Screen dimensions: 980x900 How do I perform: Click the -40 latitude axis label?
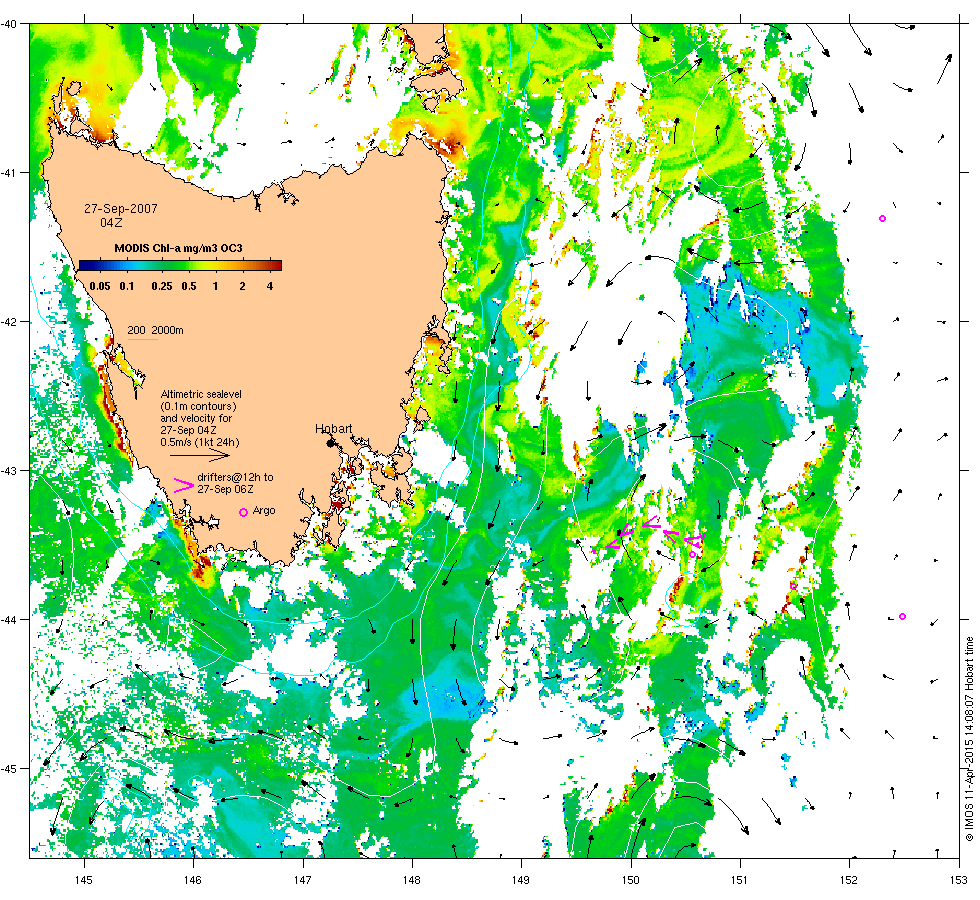click(11, 24)
